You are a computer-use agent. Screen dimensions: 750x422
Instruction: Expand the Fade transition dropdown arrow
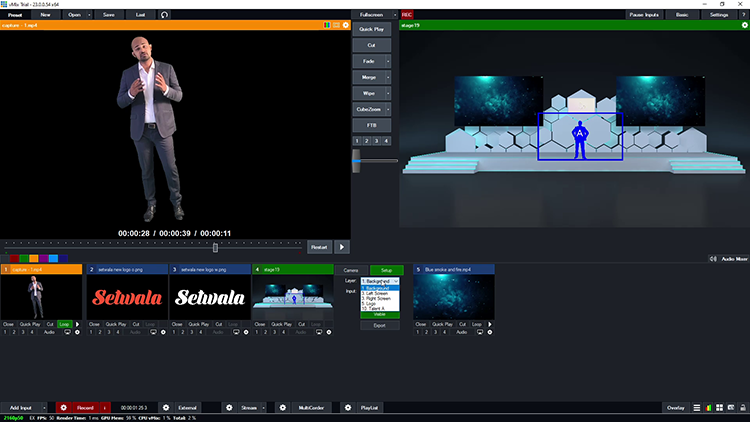coord(388,61)
